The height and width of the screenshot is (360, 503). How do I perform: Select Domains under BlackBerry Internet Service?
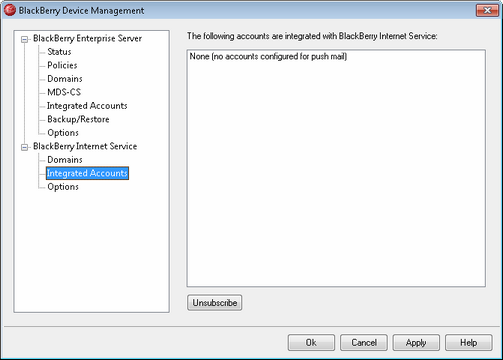tap(65, 160)
